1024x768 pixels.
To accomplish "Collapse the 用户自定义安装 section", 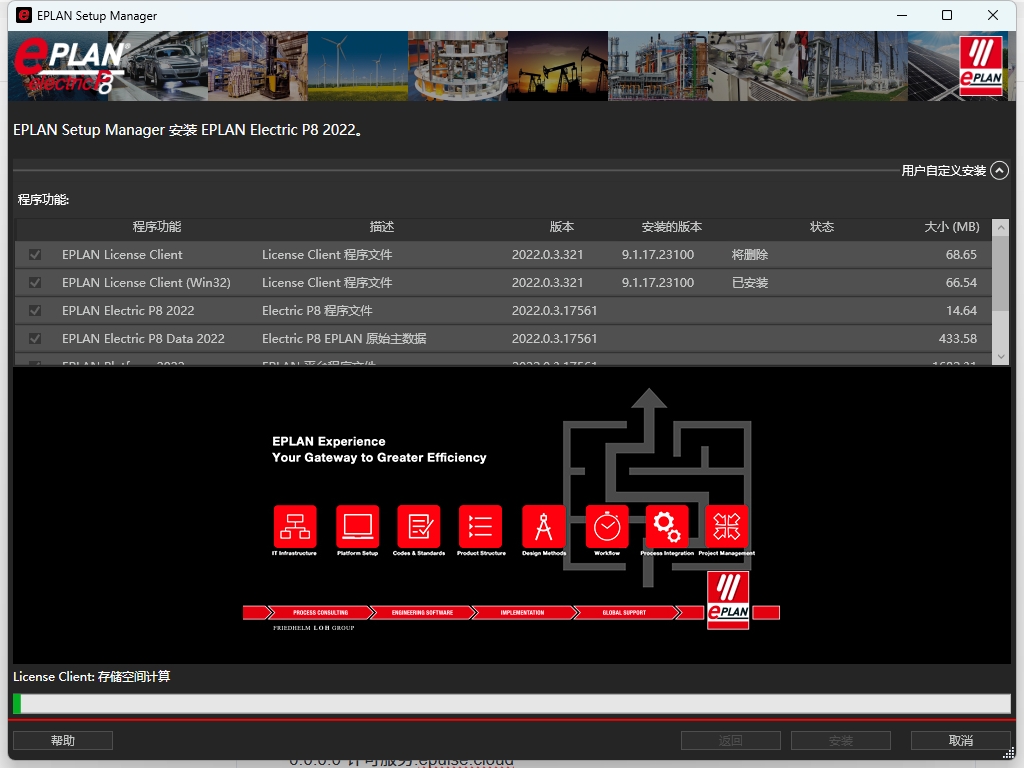I will (999, 171).
